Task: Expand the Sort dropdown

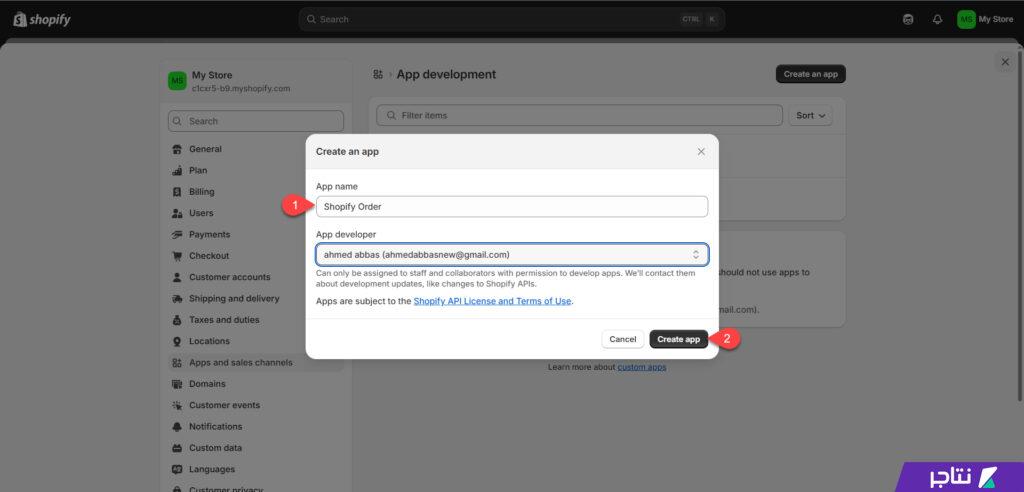Action: point(810,116)
